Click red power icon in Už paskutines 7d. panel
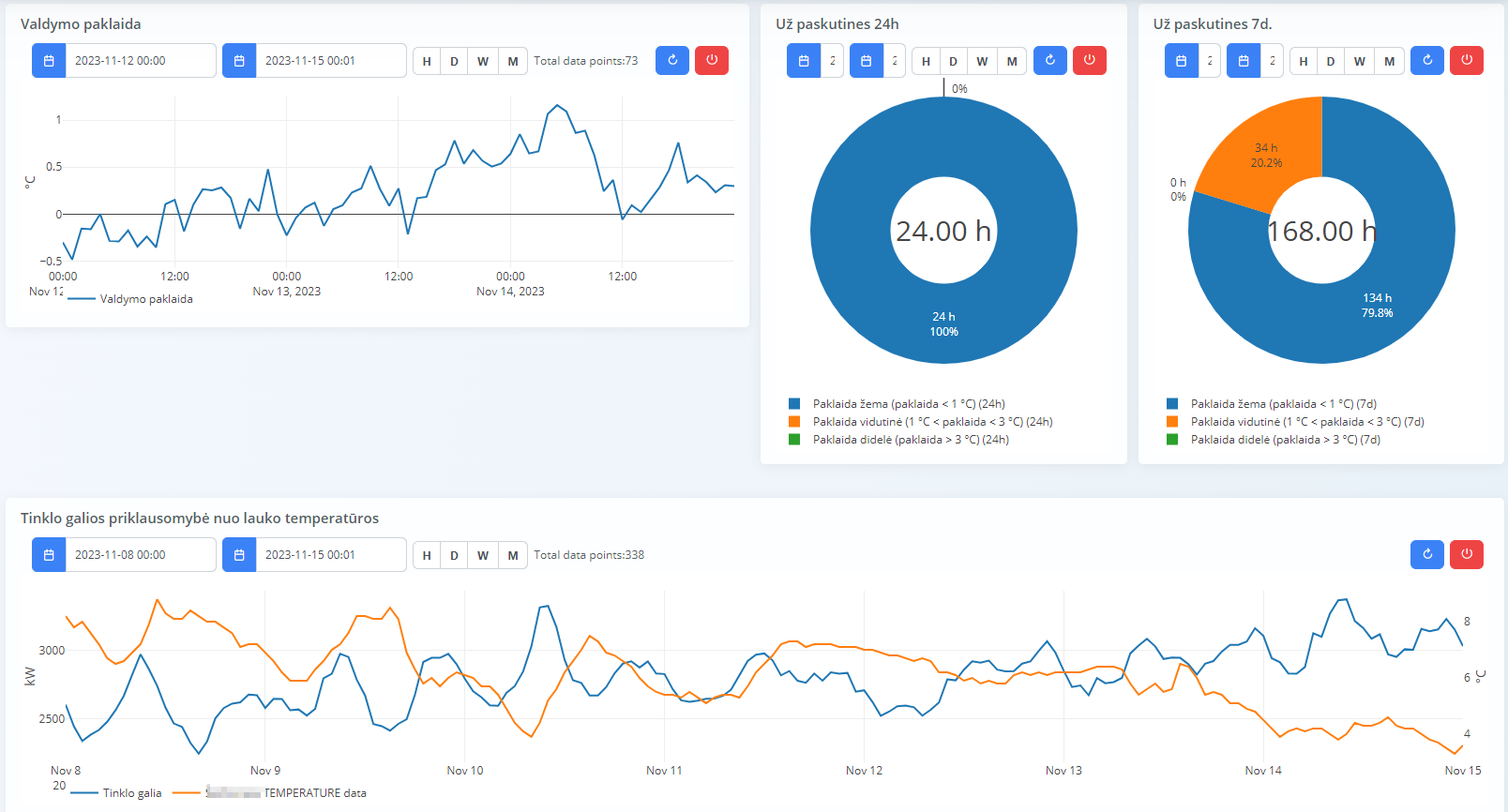The image size is (1508, 812). 1466,61
